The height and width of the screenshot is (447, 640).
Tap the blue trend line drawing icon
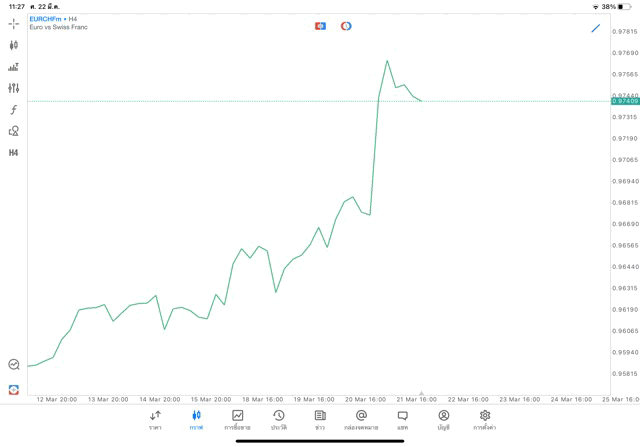tap(596, 28)
